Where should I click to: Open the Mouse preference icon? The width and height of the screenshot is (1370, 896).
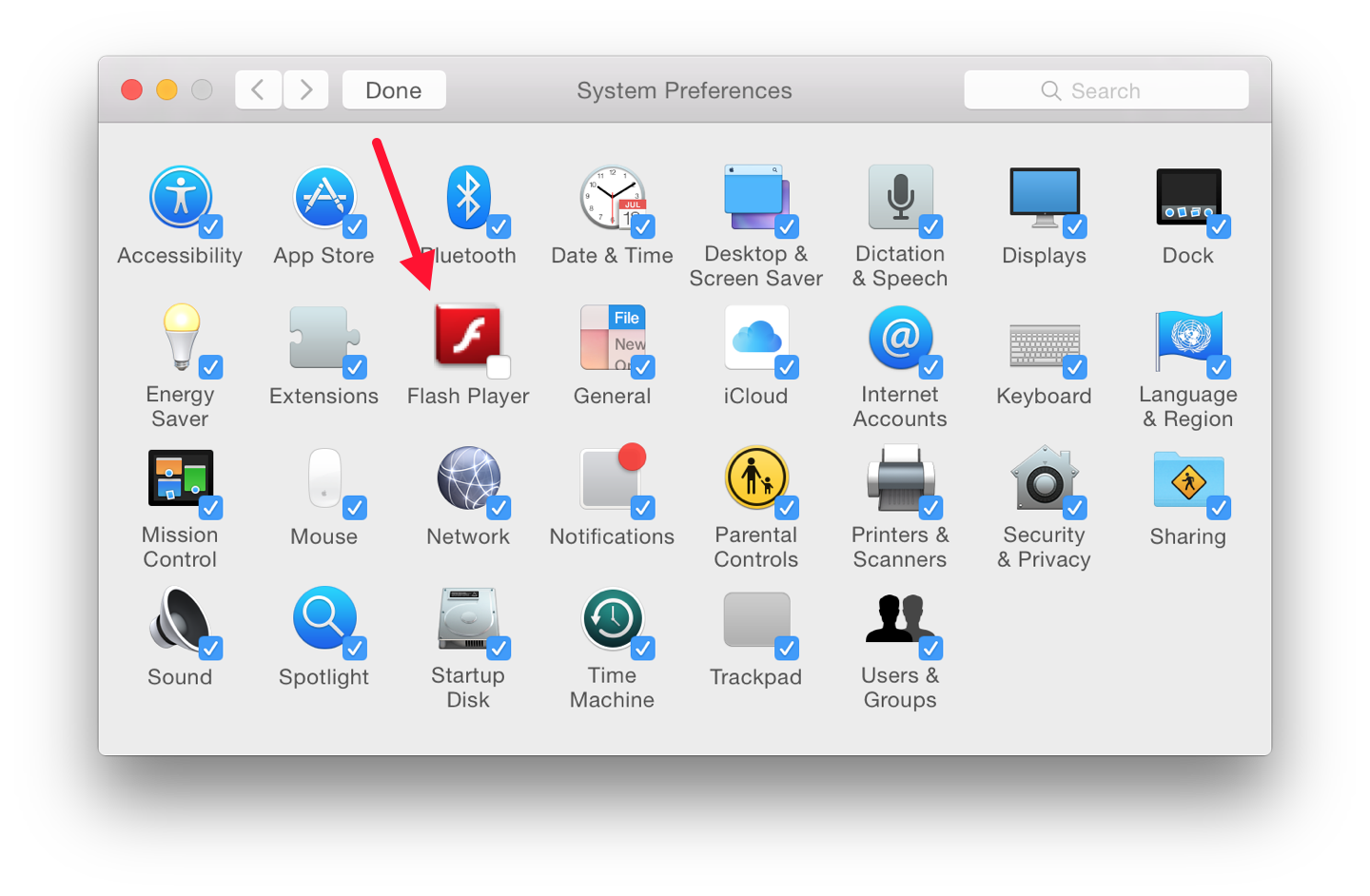coord(324,478)
